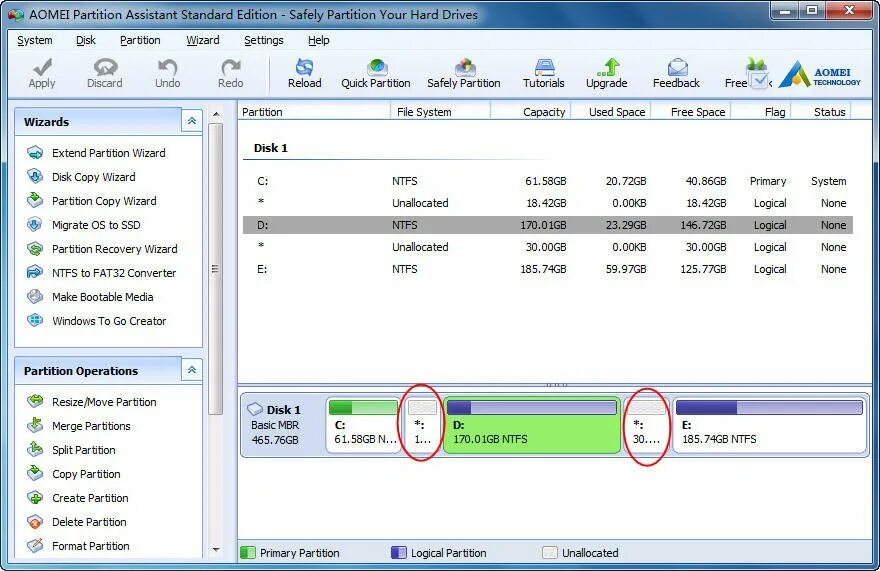Collapse the Wizards panel
Viewport: 880px width, 571px height.
tap(192, 121)
